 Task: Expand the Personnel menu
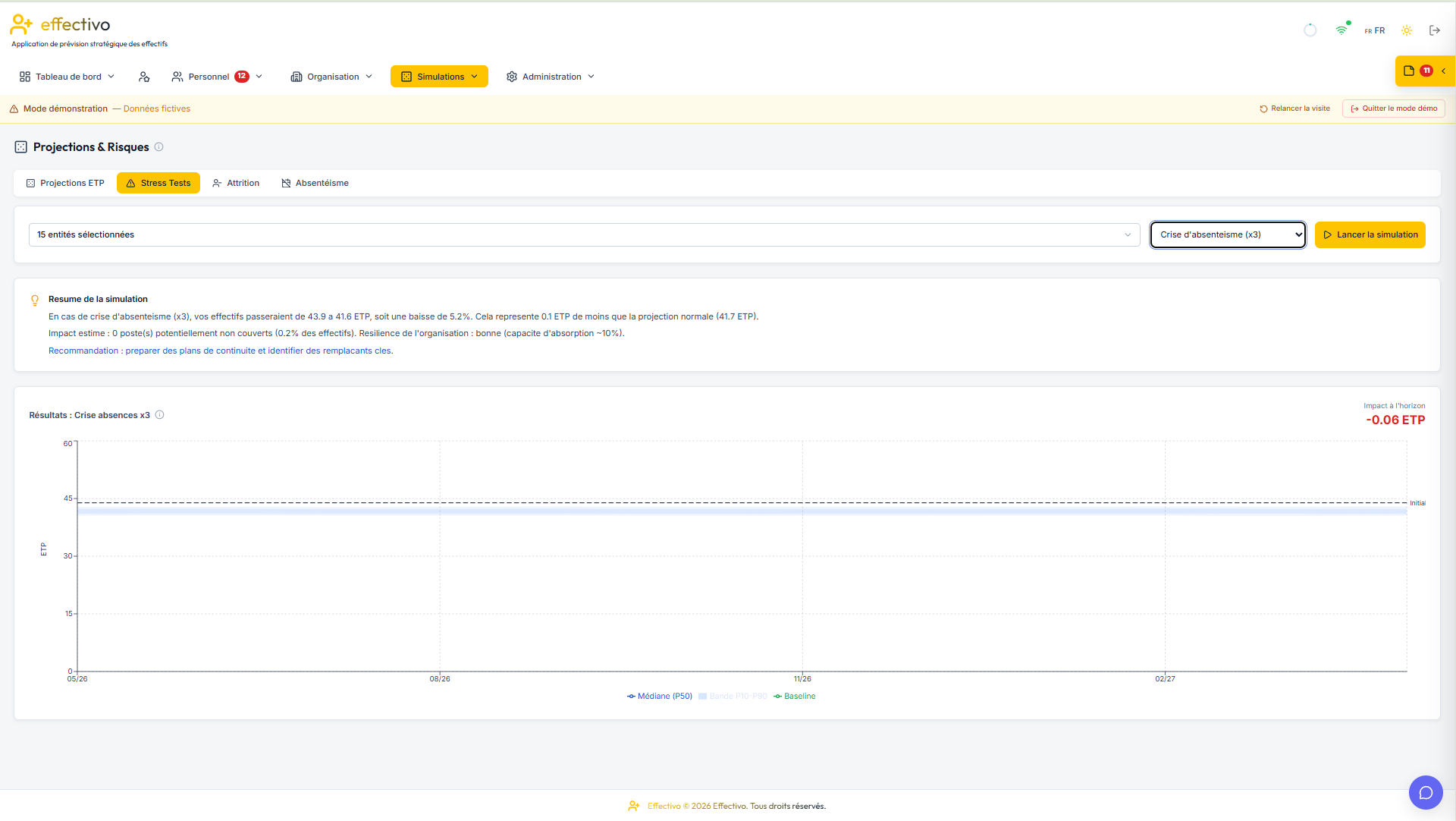click(217, 77)
